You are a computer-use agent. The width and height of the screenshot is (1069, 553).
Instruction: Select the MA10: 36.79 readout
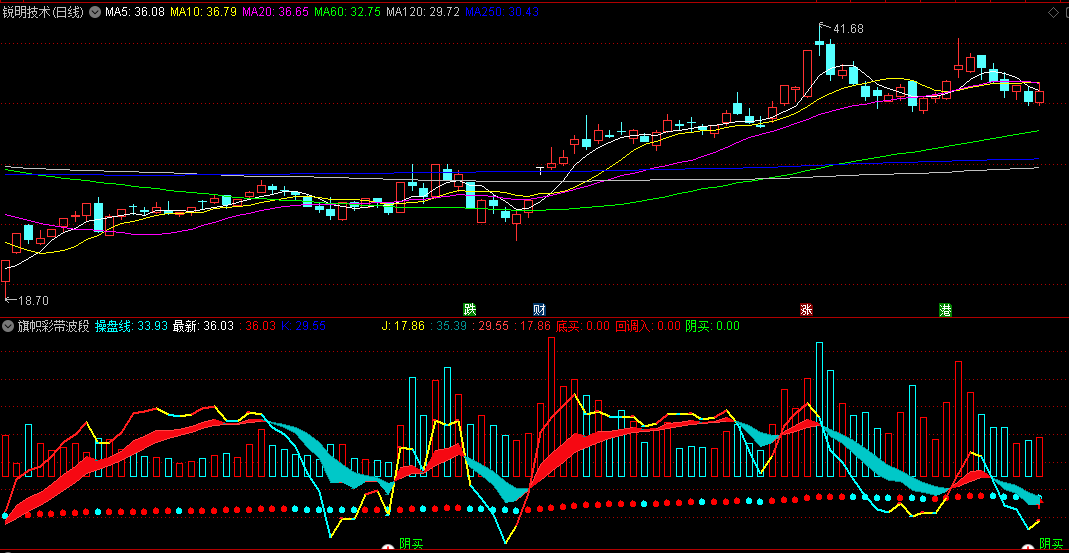(203, 12)
